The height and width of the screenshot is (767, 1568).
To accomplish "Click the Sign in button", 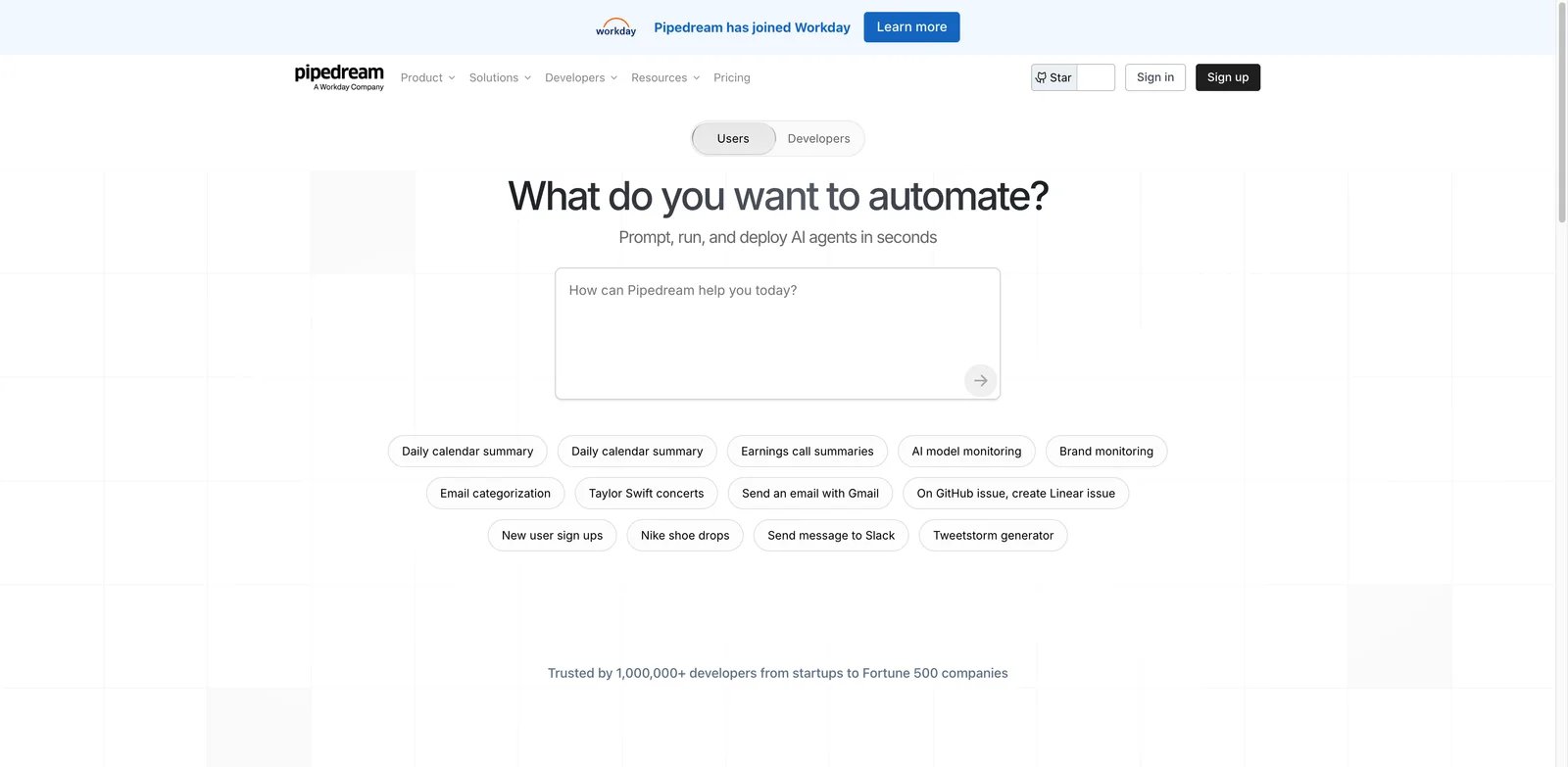I will click(1155, 77).
